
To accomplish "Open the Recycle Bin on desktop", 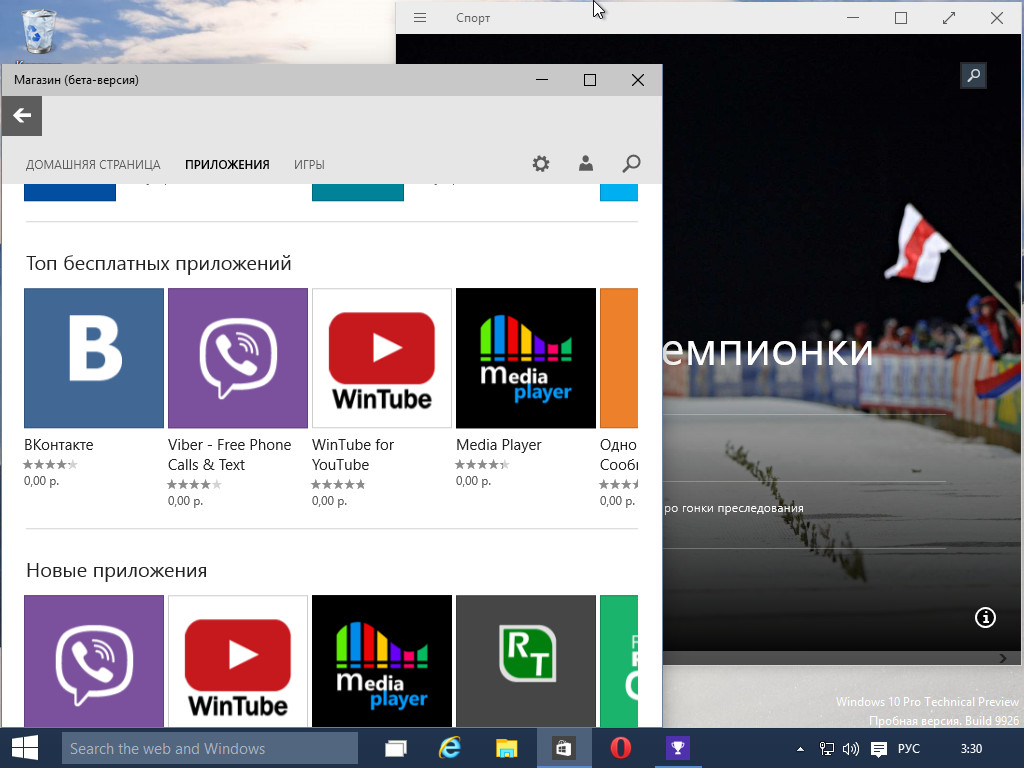I will [x=39, y=31].
